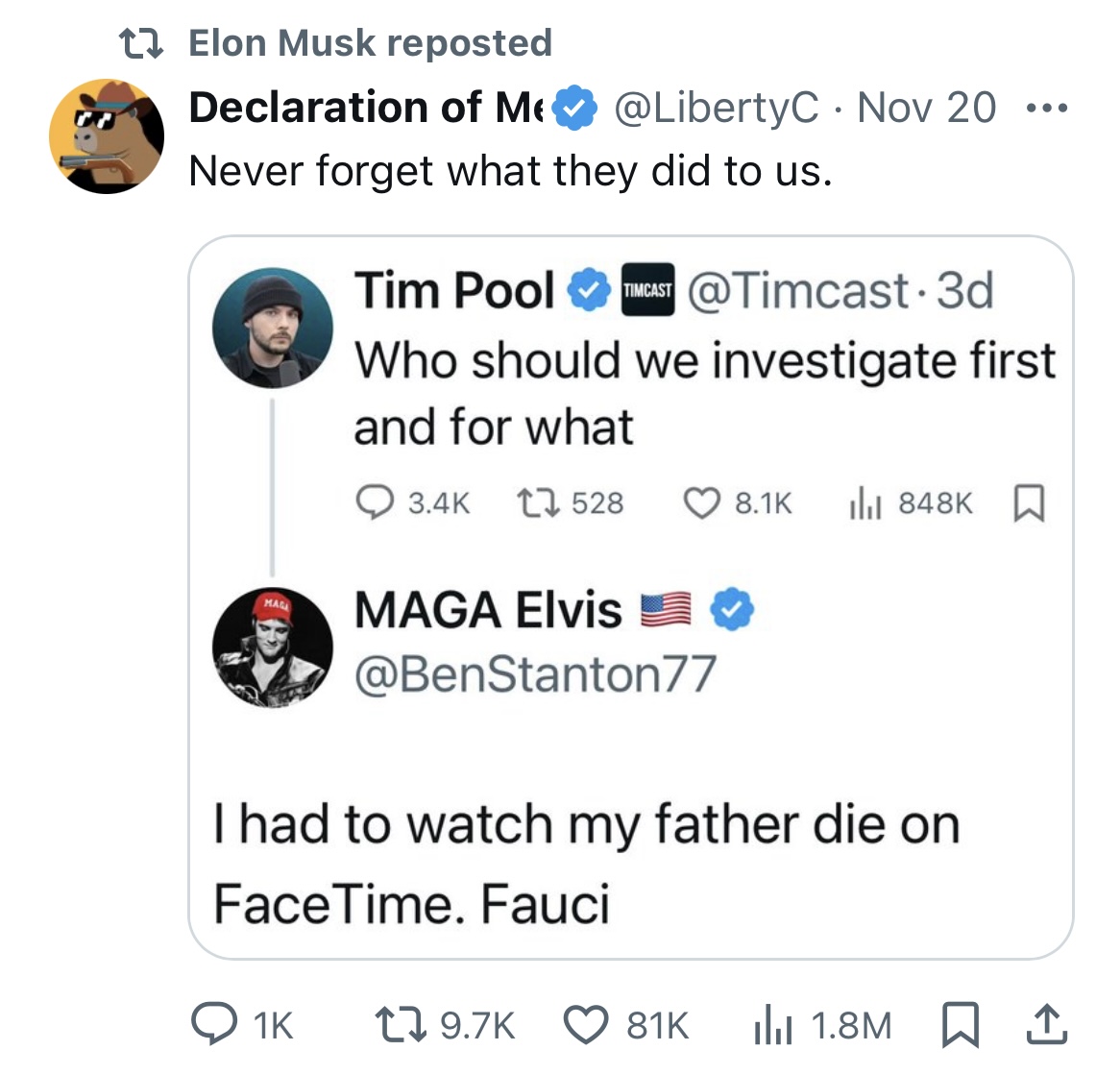Like the post with 81K likes
Screen dimensions: 1120x1075
(585, 1025)
